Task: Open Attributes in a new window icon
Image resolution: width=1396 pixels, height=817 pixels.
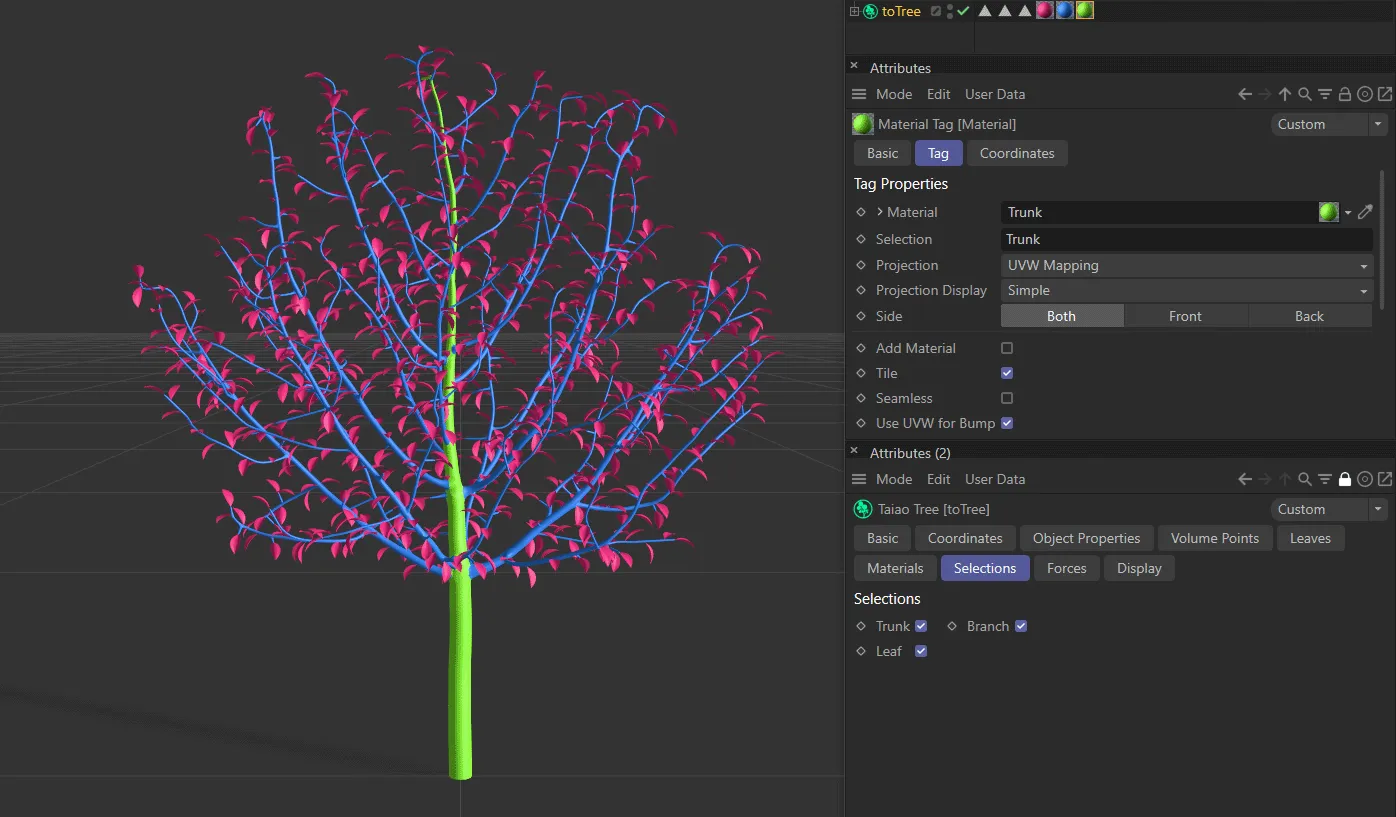Action: [x=1385, y=94]
